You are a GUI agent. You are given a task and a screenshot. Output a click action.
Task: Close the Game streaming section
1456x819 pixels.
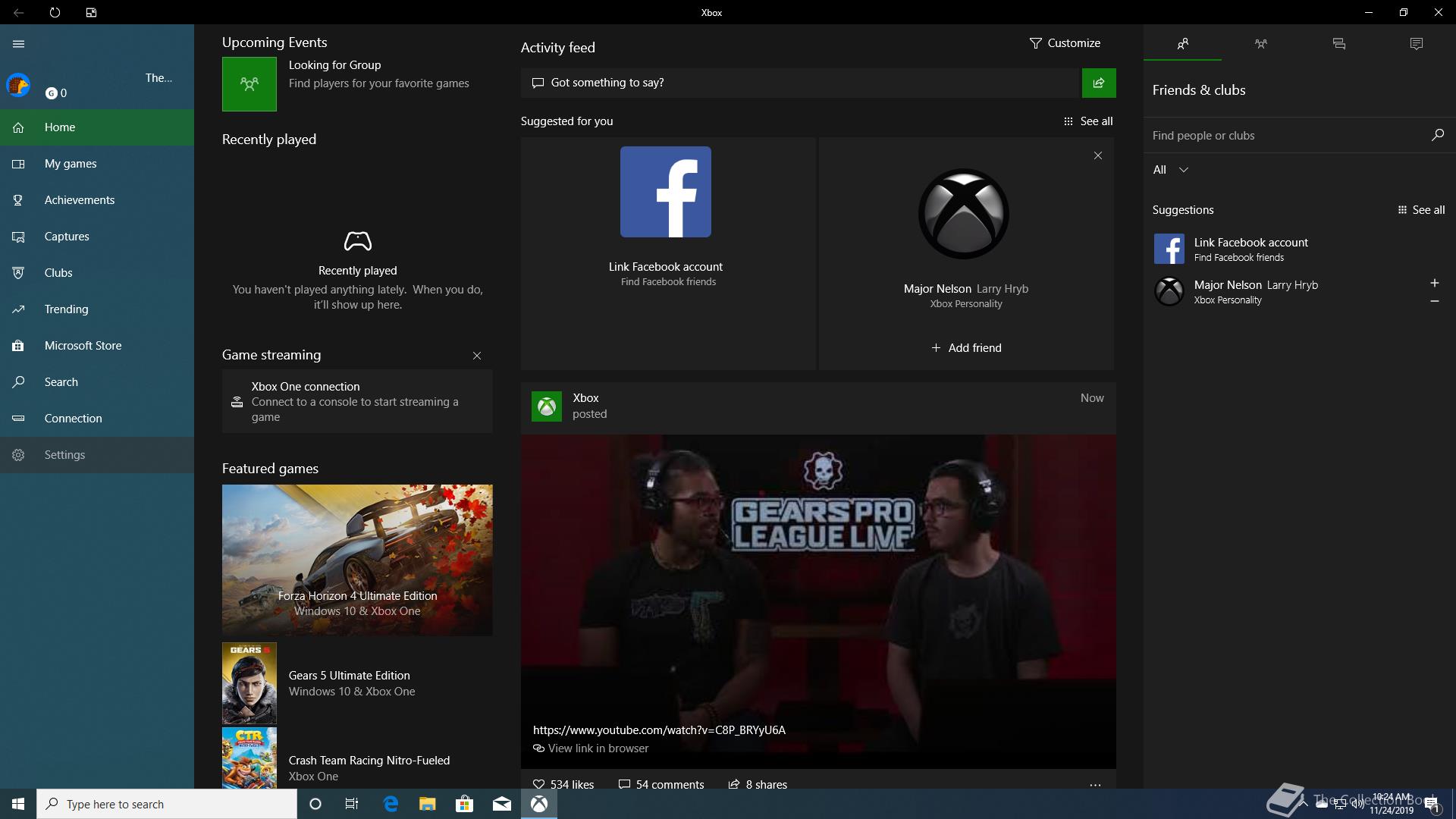pyautogui.click(x=477, y=356)
